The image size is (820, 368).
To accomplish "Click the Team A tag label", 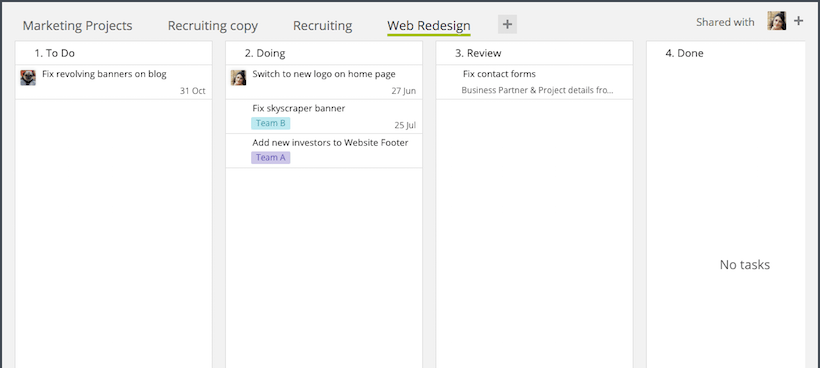I will 270,157.
